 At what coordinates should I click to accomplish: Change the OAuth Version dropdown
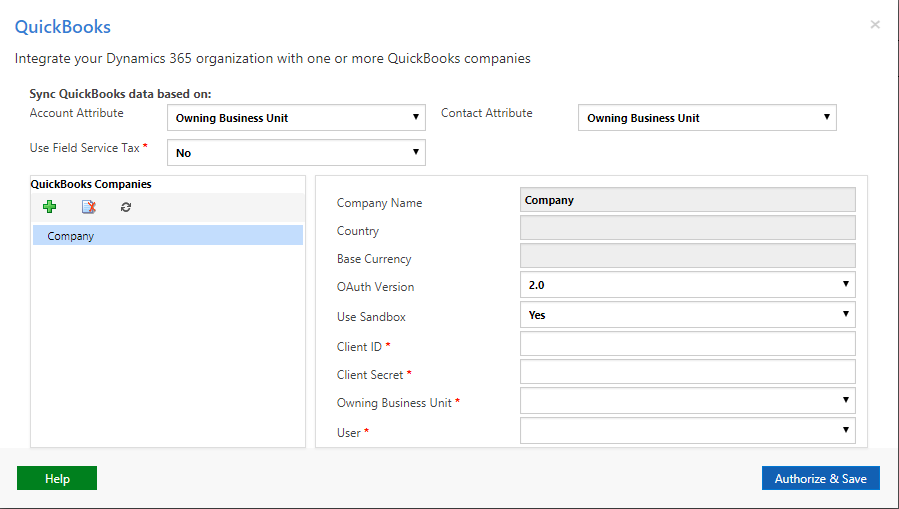pos(687,285)
